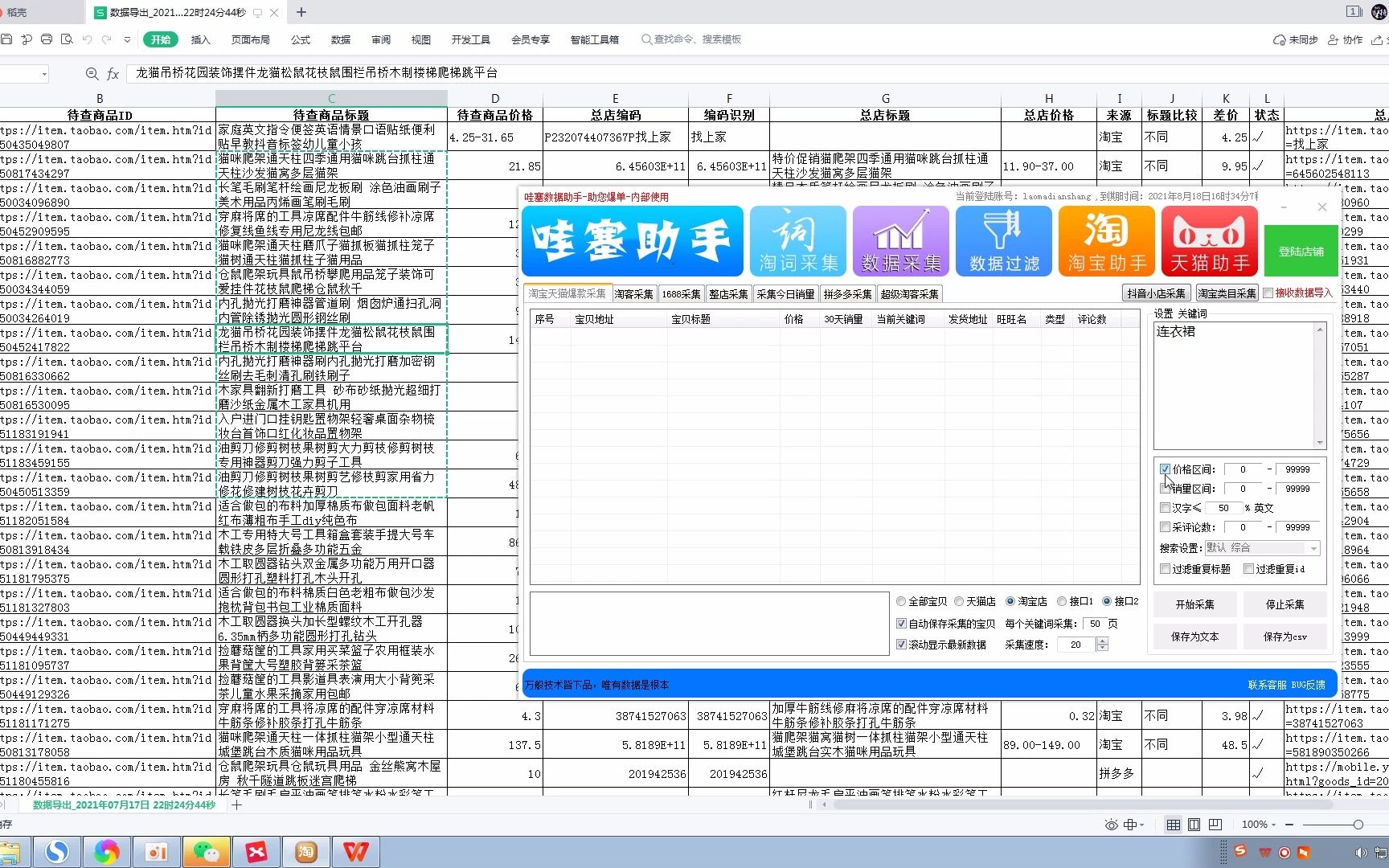
Task: Select the 接口1 radio button
Action: click(1062, 601)
